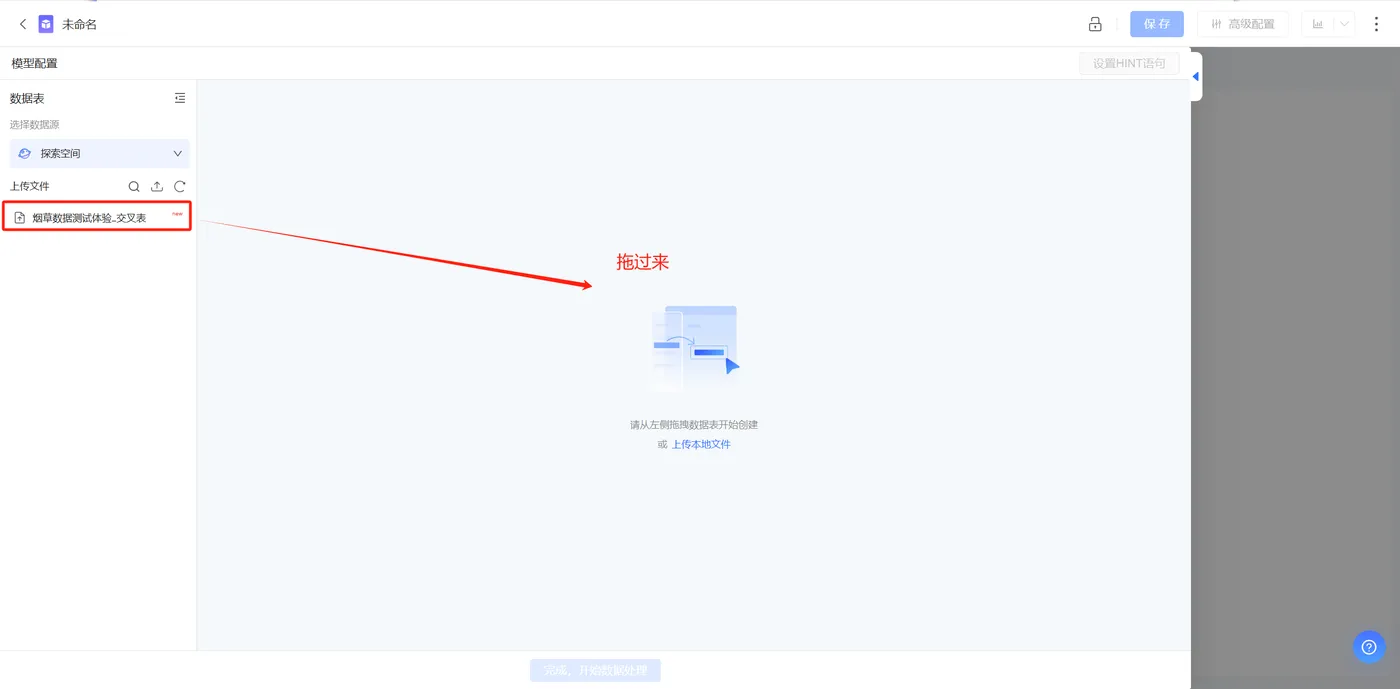Click the planet icon in 探索空间 selector

point(25,154)
